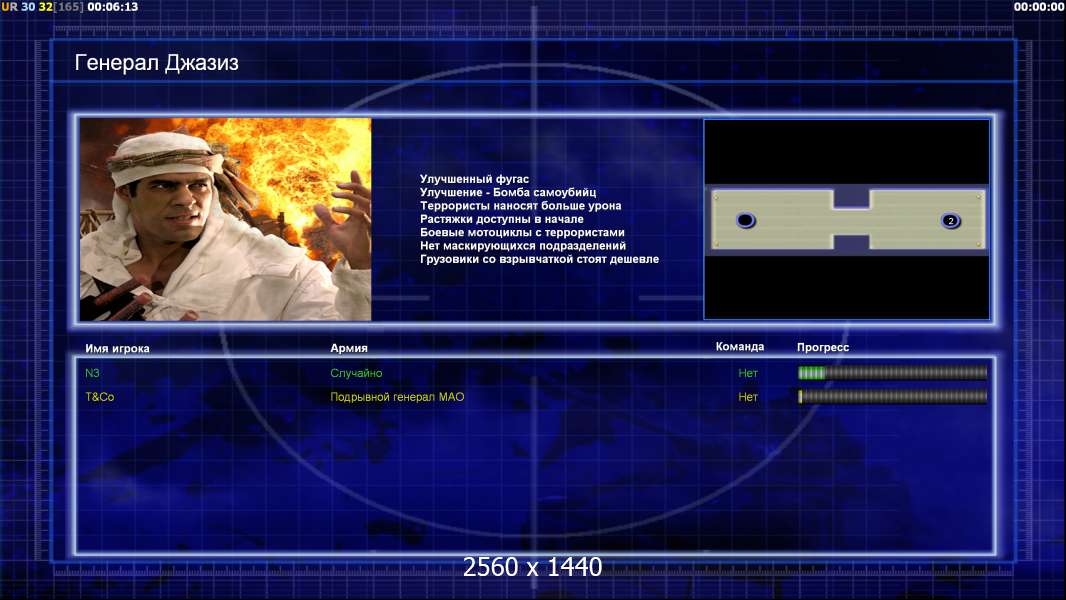Image resolution: width=1066 pixels, height=600 pixels.
Task: Click the N3 loading progress bar
Action: pyautogui.click(x=893, y=372)
